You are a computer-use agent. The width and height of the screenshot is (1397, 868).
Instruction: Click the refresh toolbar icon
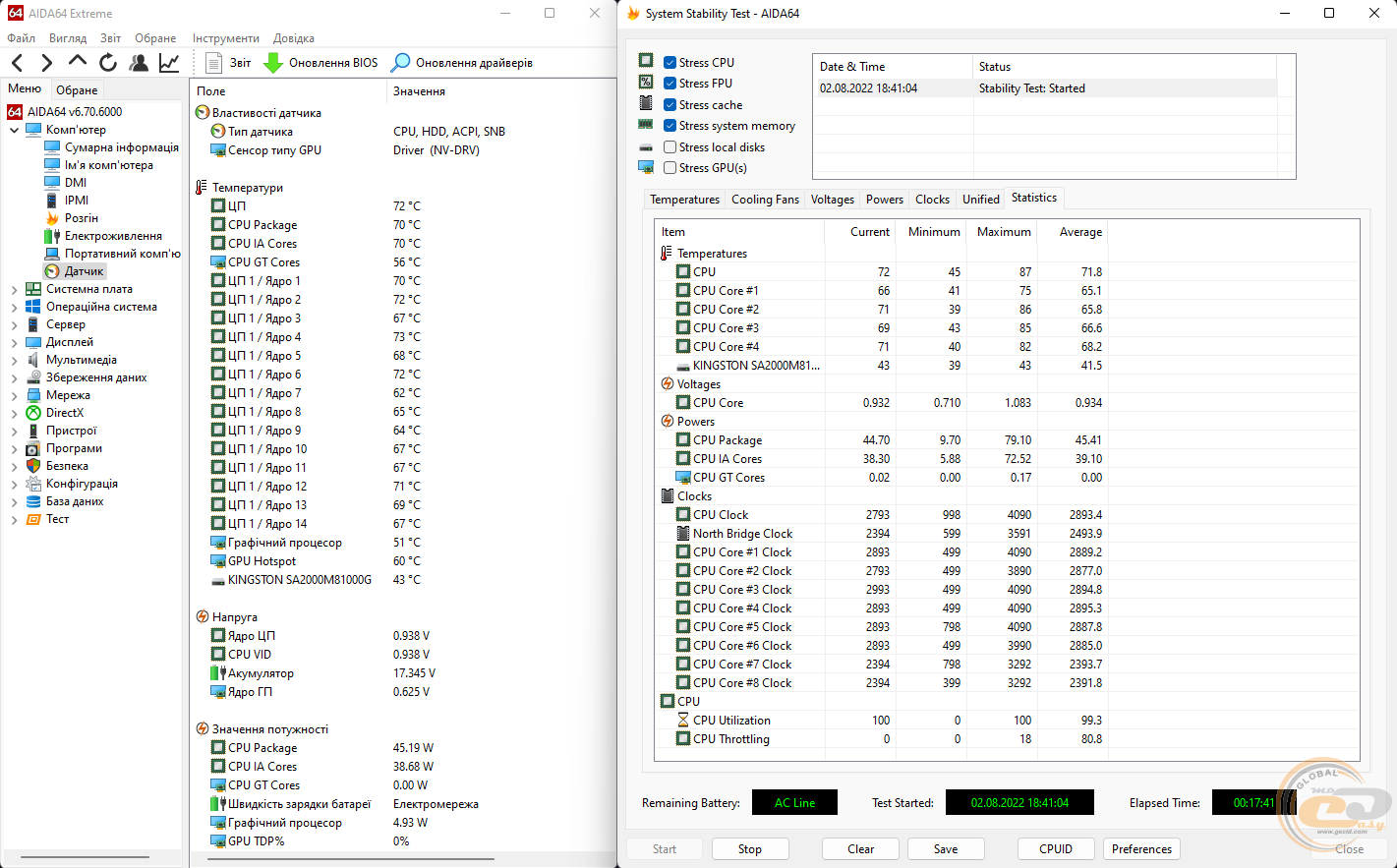(x=108, y=63)
